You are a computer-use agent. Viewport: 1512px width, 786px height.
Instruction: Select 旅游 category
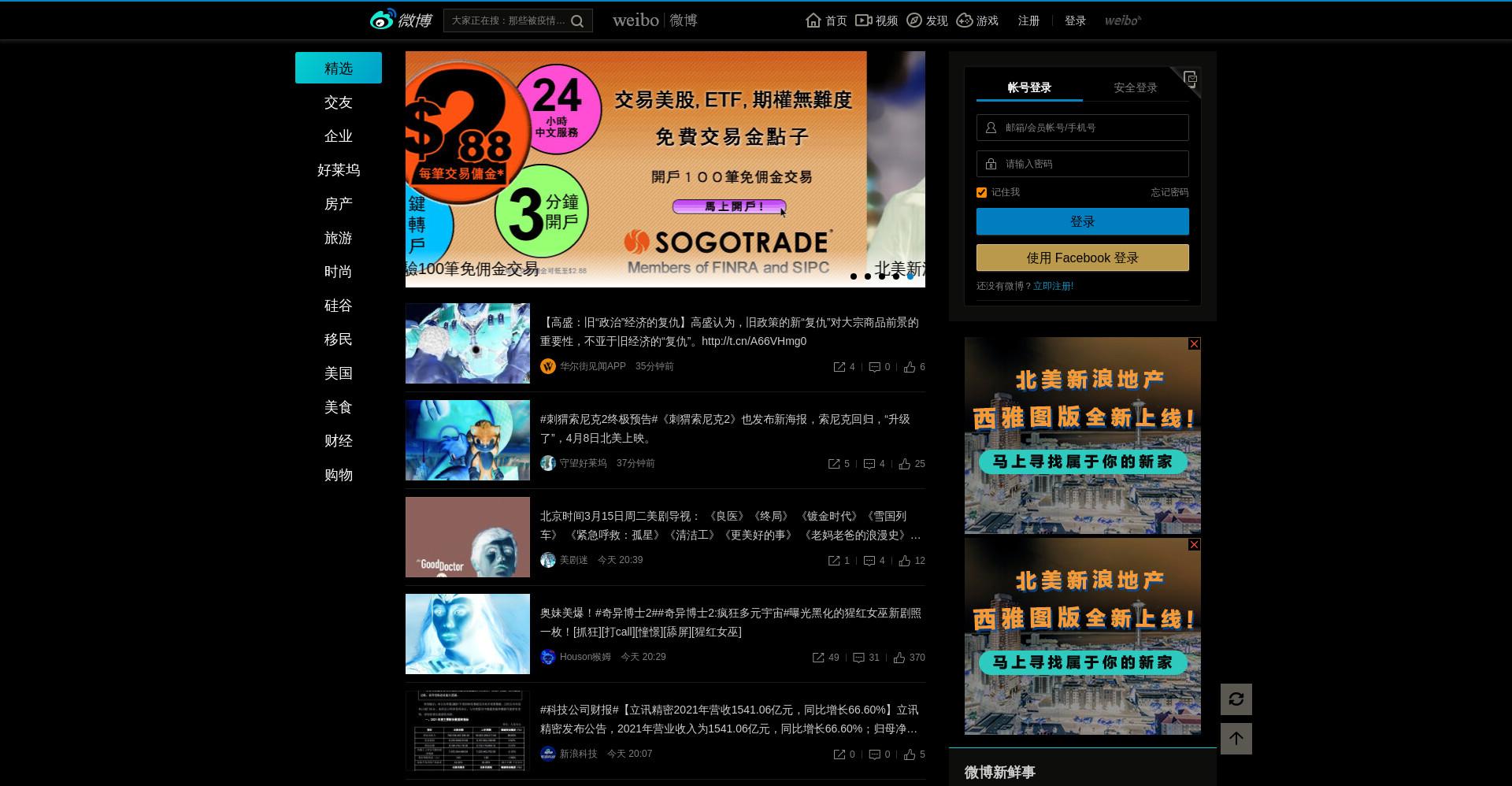(339, 238)
